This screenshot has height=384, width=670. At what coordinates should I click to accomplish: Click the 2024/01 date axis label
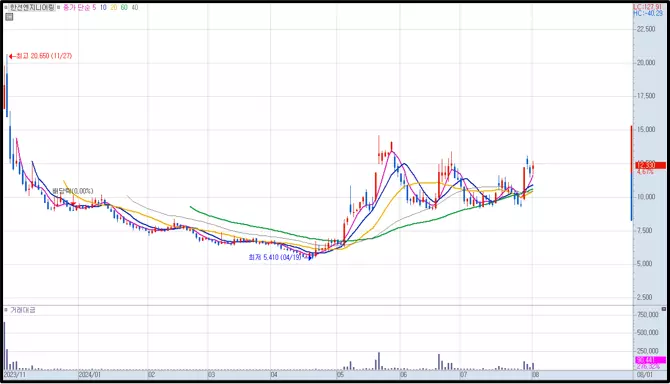point(90,375)
